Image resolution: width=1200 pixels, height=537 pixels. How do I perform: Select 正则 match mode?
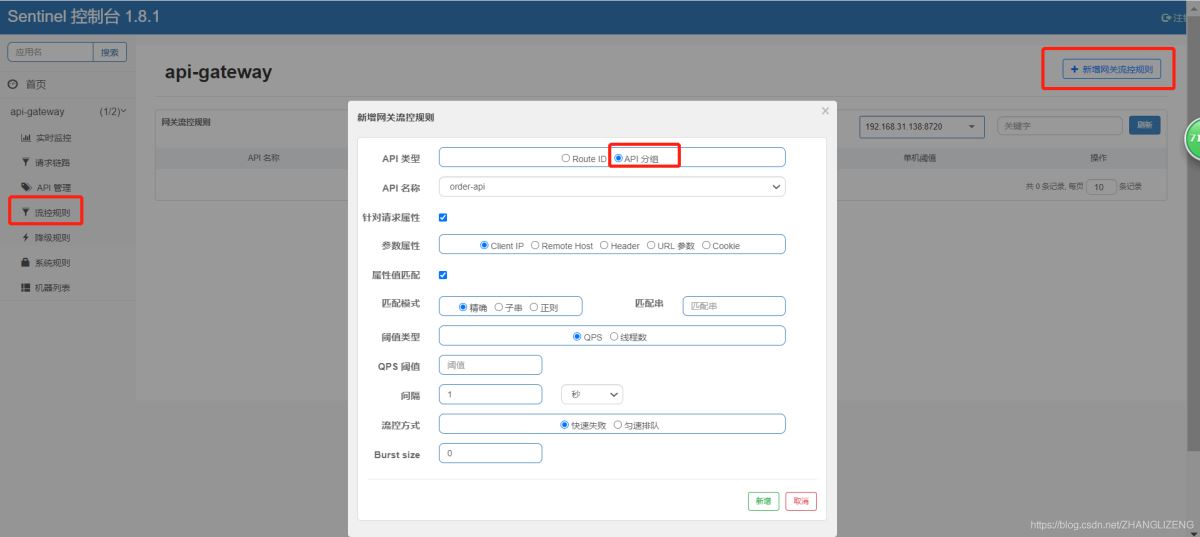(534, 307)
